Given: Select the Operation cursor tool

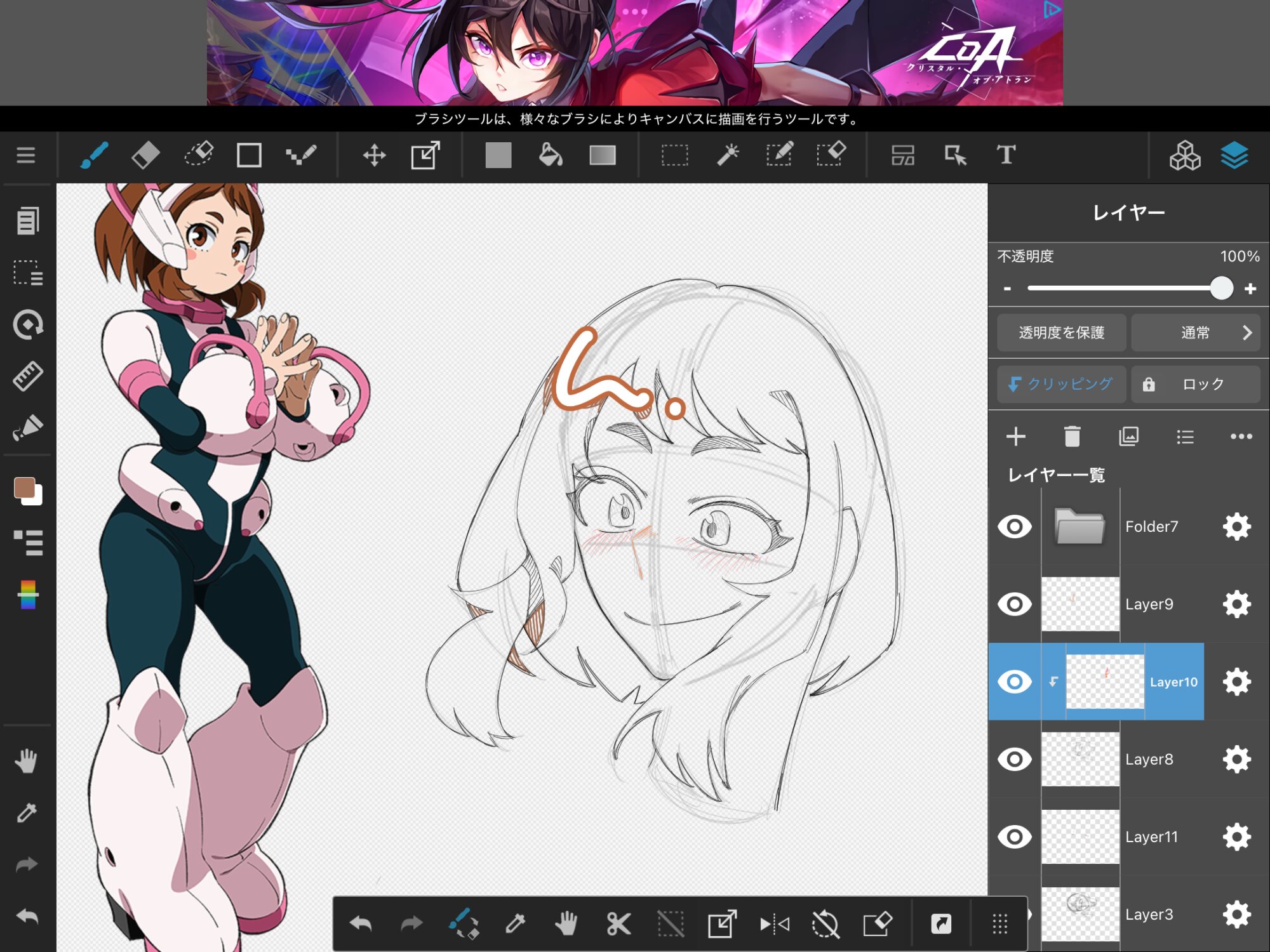Looking at the screenshot, I should pos(955,155).
